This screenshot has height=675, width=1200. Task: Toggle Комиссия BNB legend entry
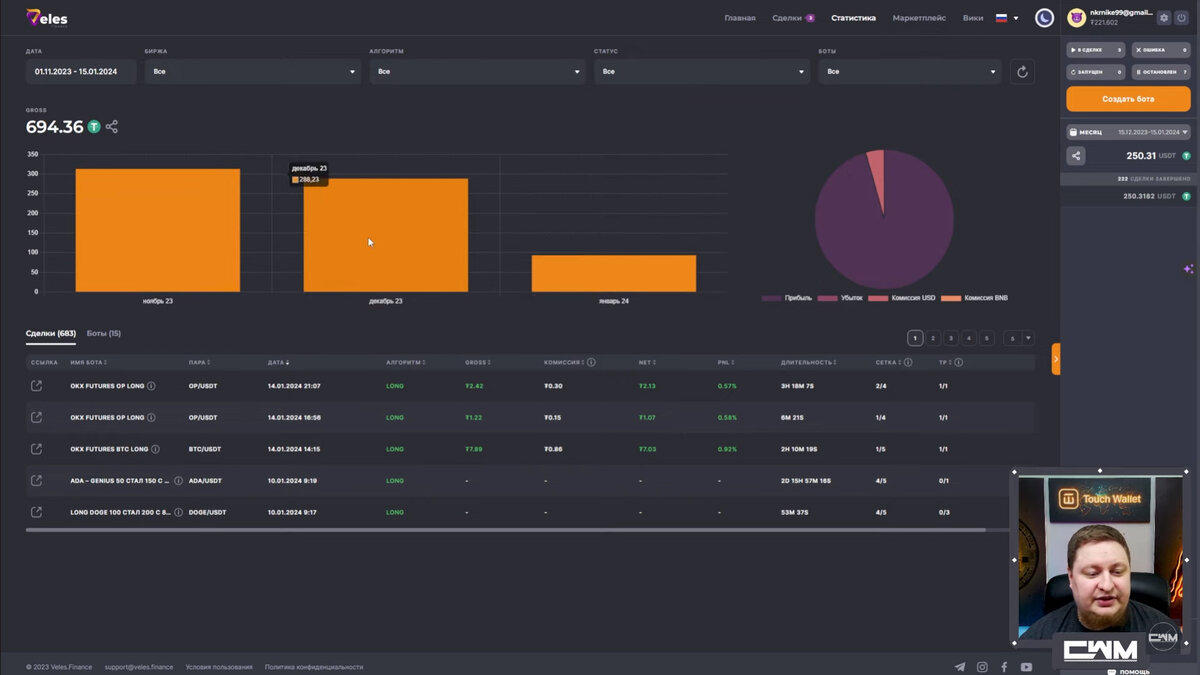point(974,298)
